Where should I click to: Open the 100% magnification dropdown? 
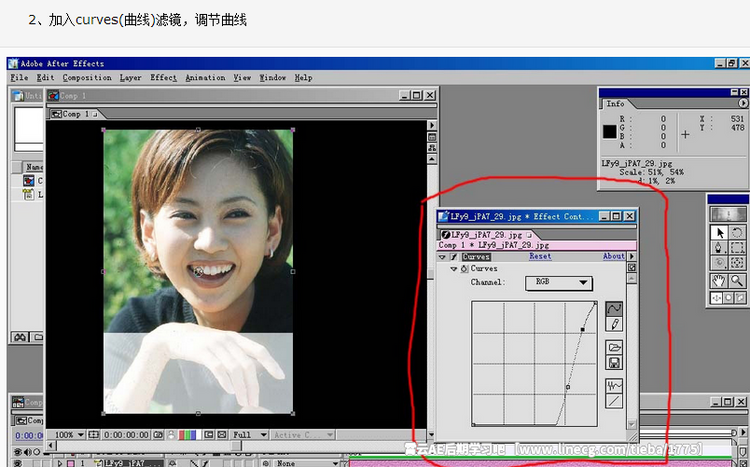pos(66,435)
